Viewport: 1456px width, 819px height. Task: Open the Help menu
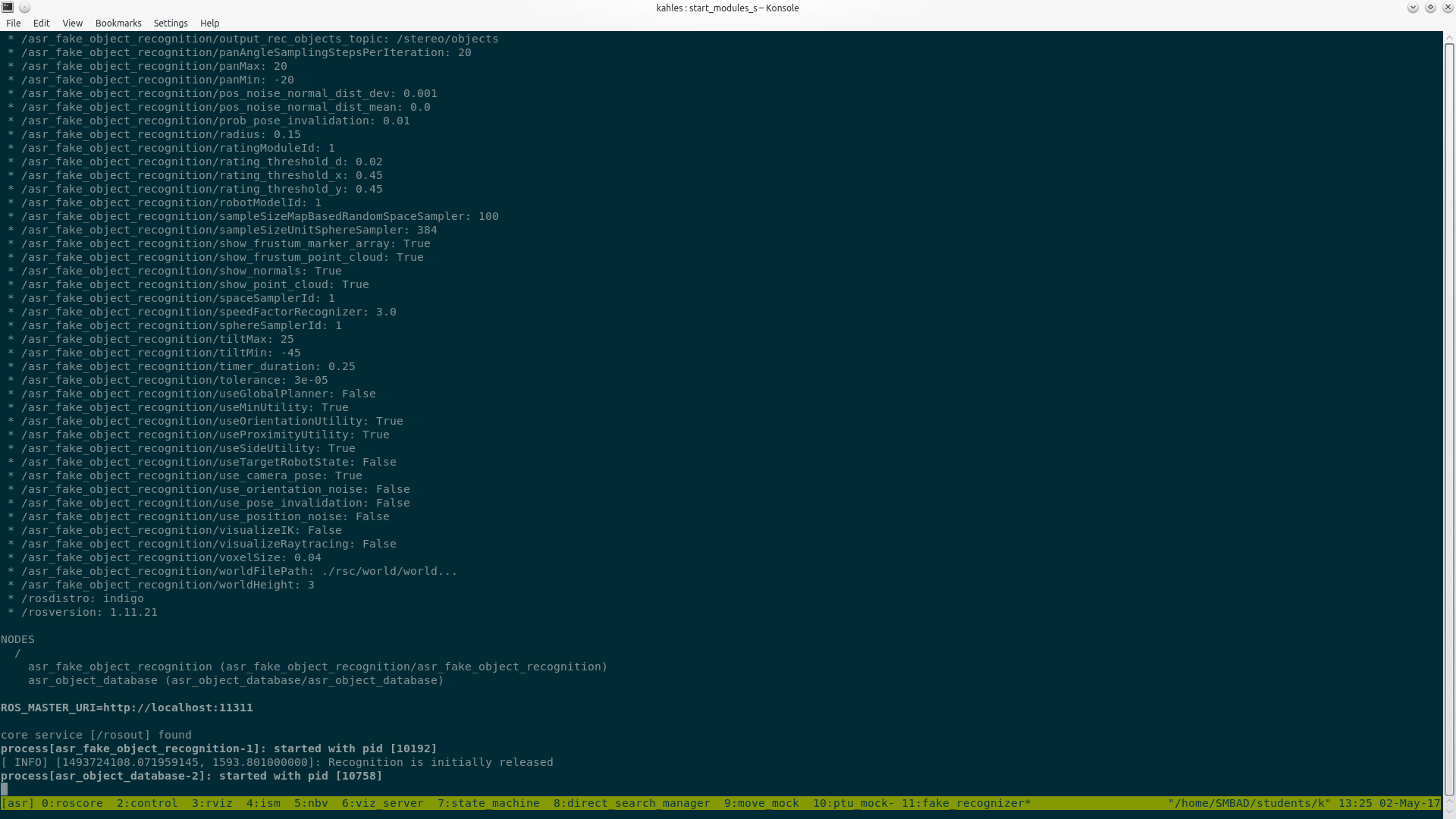[209, 24]
